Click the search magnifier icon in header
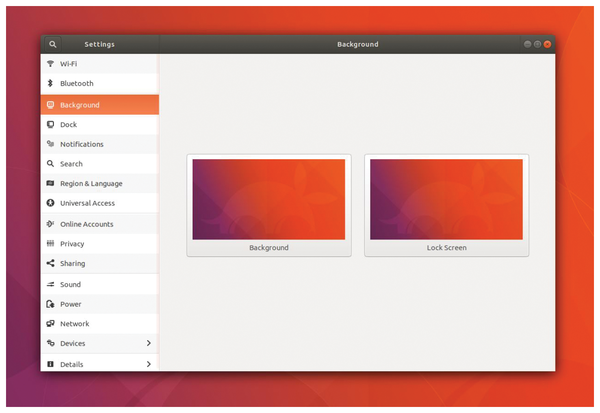This screenshot has width=600, height=413. click(x=52, y=44)
